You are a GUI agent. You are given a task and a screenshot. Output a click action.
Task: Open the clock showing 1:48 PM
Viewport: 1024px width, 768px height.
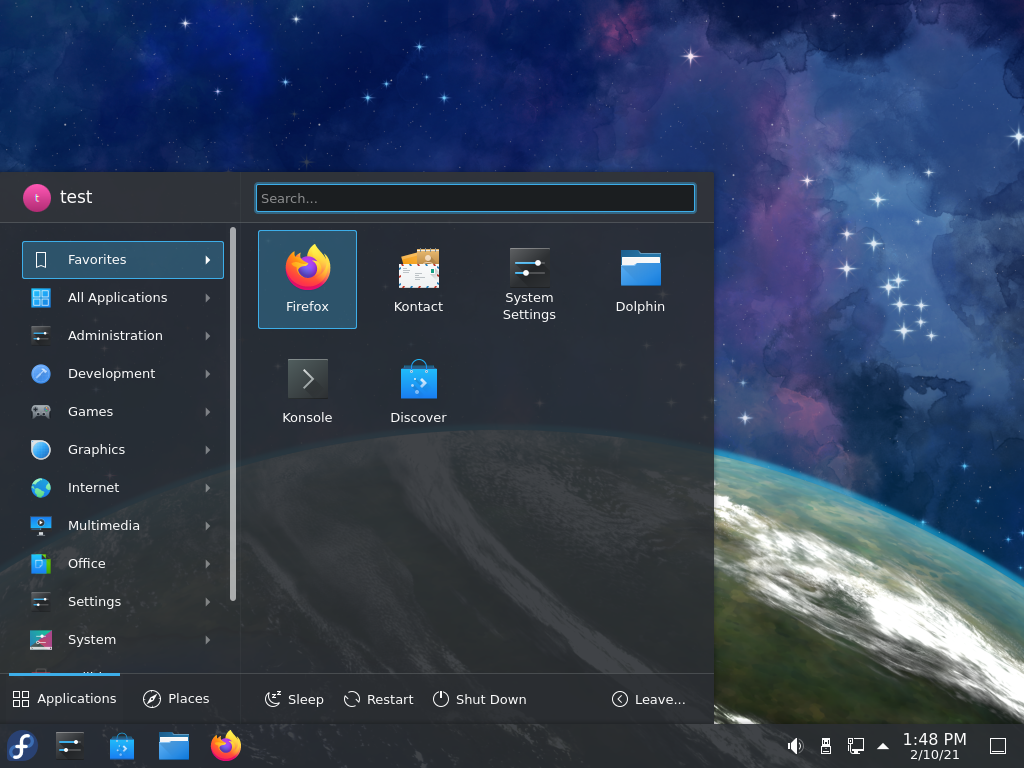coord(935,746)
